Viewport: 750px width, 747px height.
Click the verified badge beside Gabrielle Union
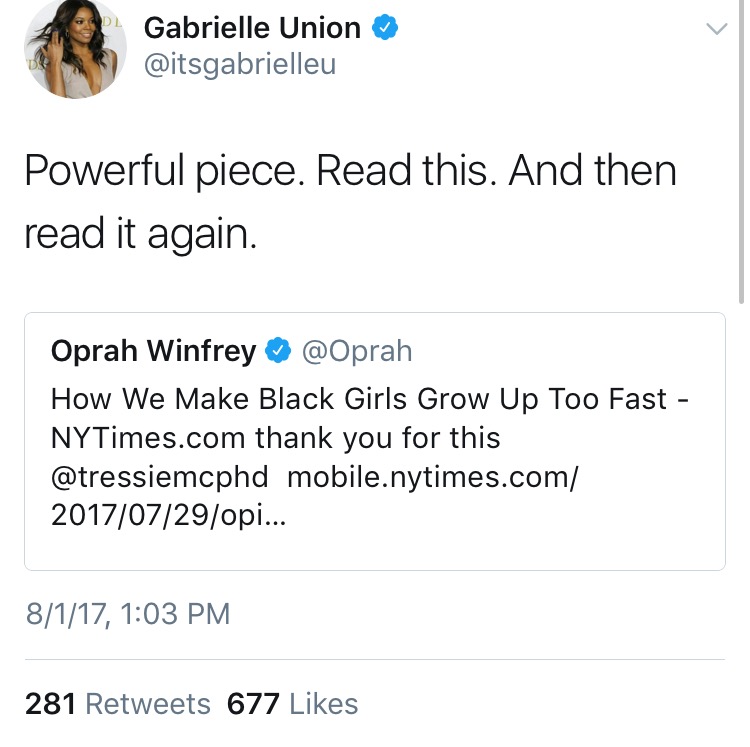click(x=386, y=28)
